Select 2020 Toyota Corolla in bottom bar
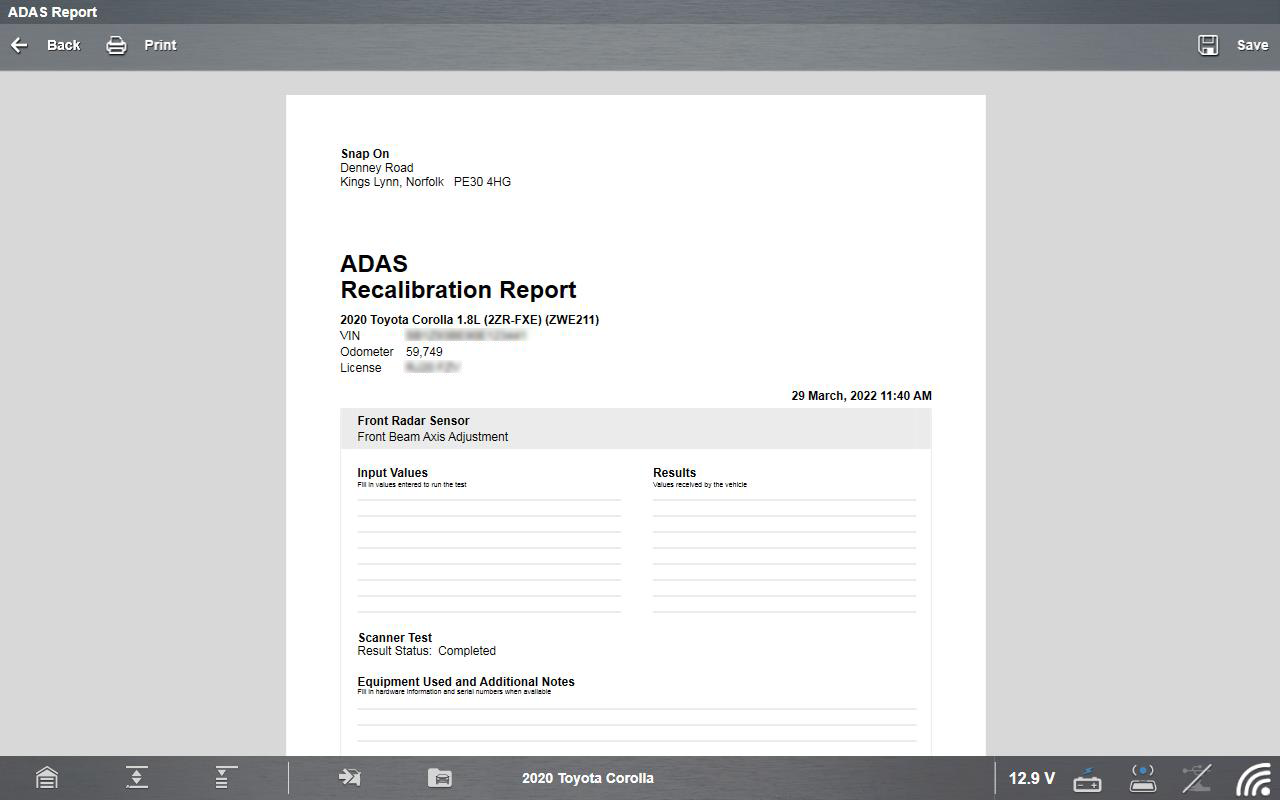The height and width of the screenshot is (800, 1280). click(588, 778)
